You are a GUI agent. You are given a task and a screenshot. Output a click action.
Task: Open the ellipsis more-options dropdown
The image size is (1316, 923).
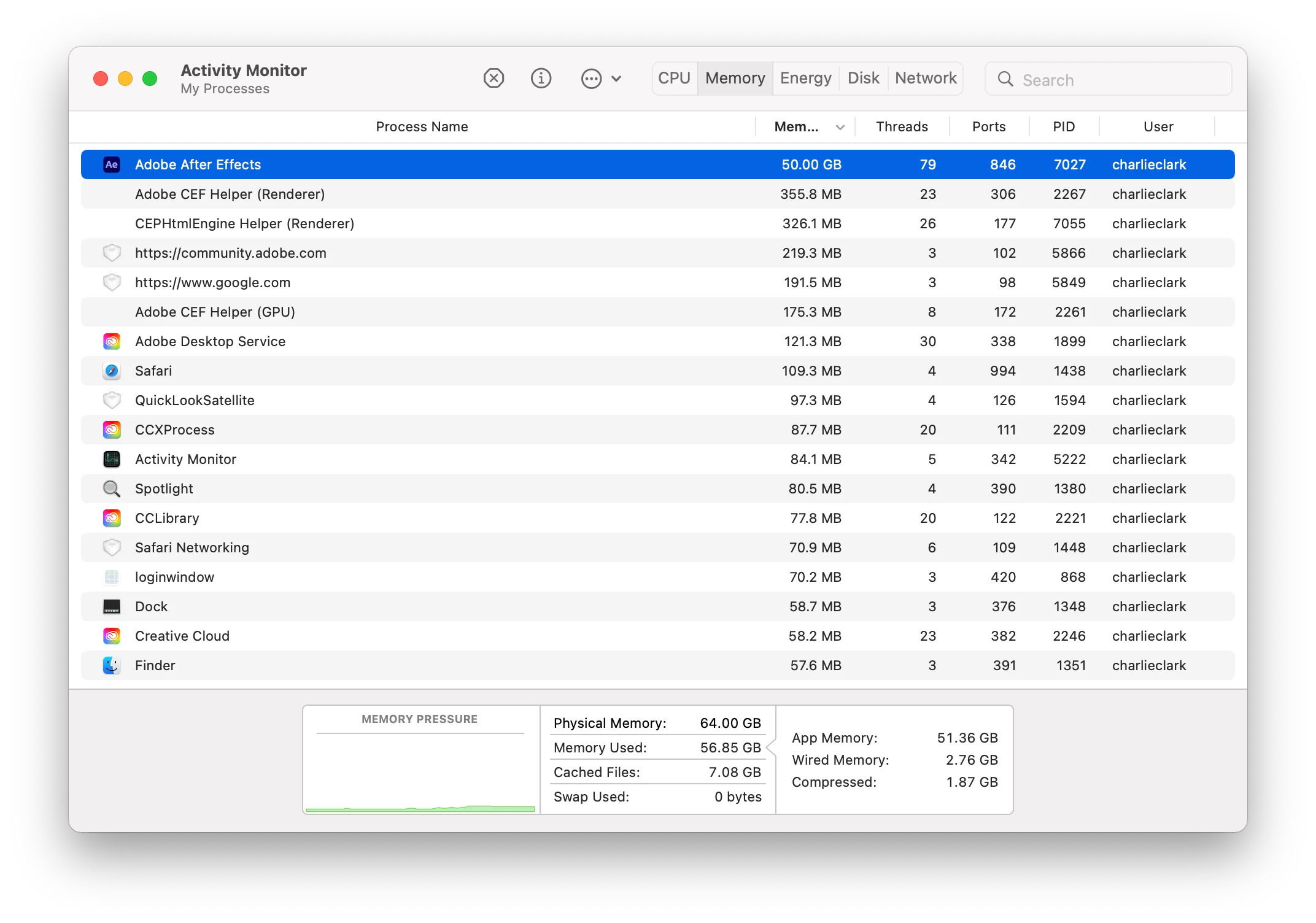pos(592,79)
